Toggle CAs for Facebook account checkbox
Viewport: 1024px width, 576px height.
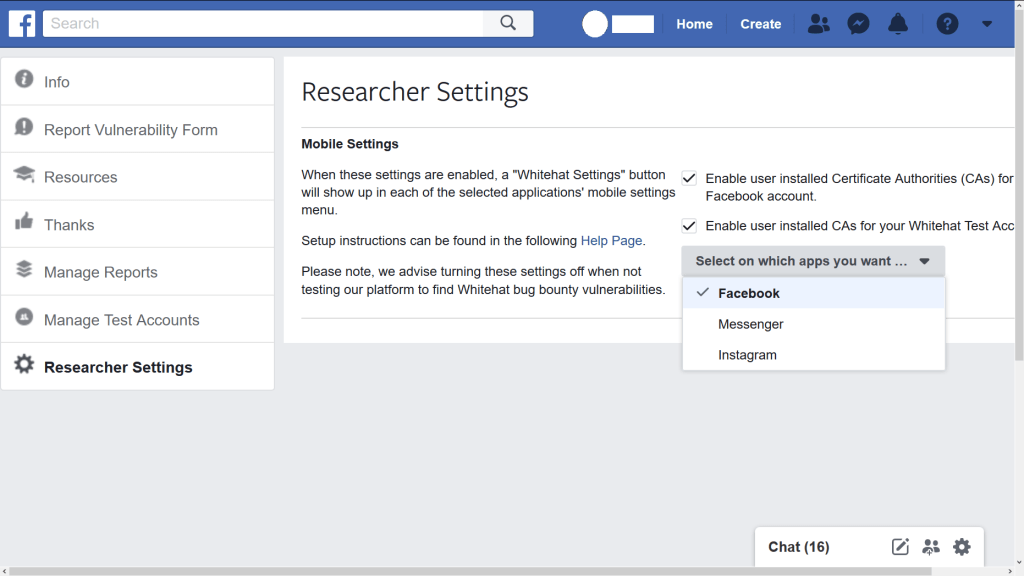[x=689, y=178]
